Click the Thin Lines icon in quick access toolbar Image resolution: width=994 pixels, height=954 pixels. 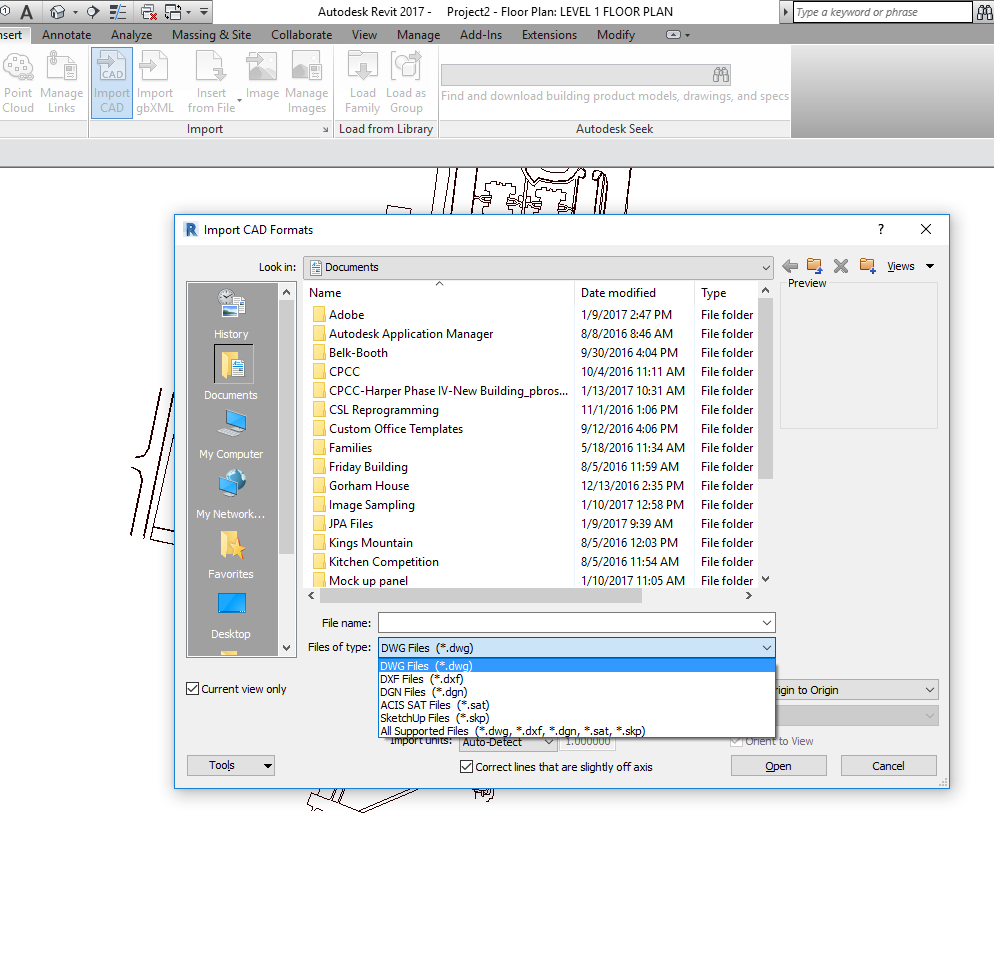(118, 11)
